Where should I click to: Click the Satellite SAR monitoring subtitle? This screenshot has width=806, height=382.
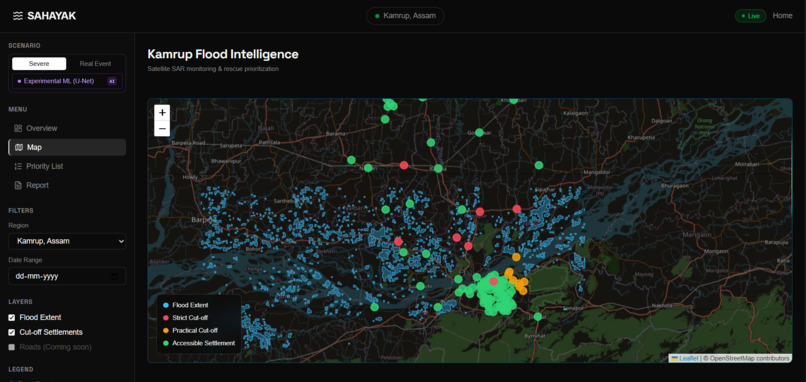(213, 69)
